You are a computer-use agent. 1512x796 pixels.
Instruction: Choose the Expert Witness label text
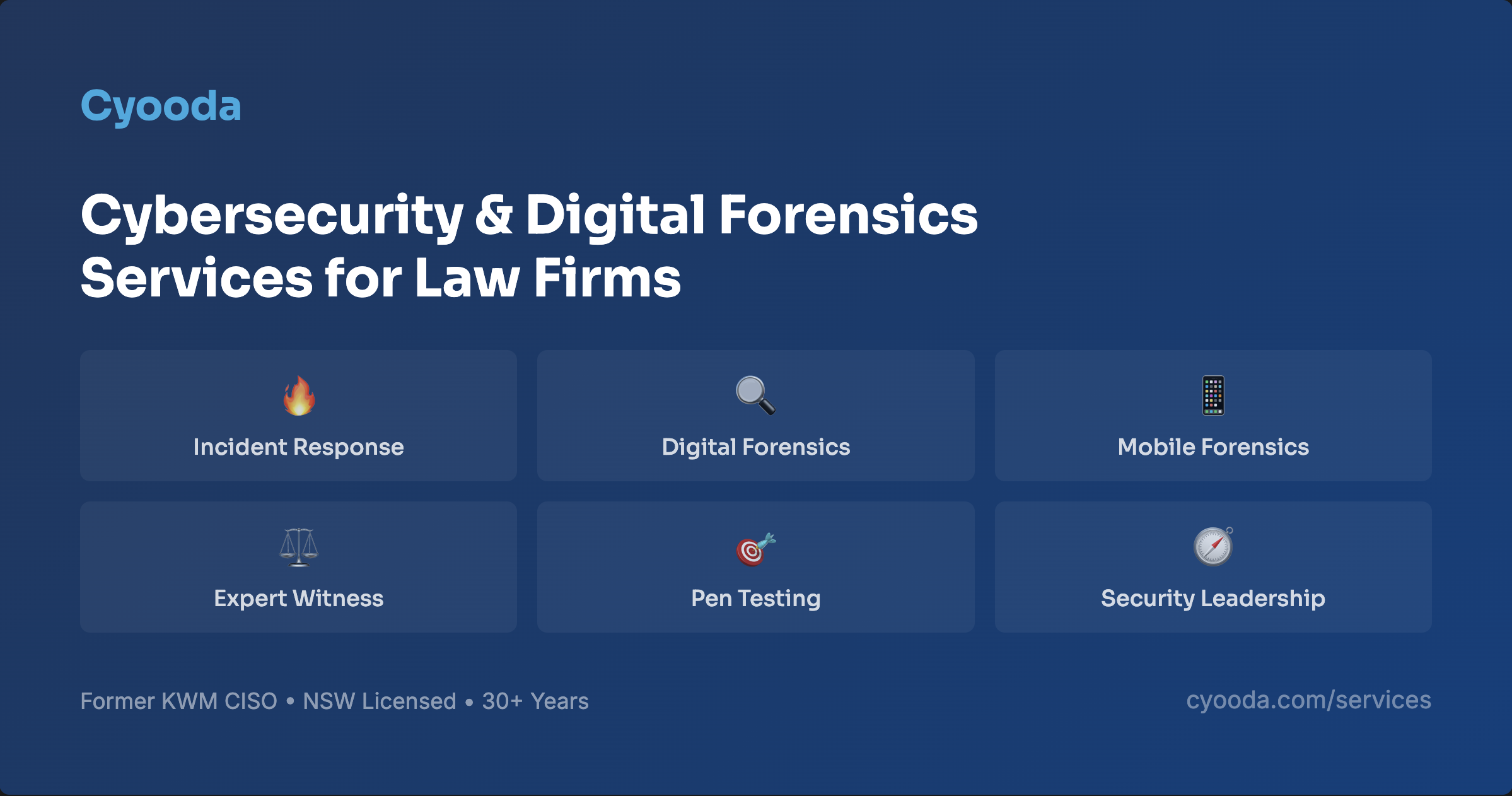pos(298,599)
